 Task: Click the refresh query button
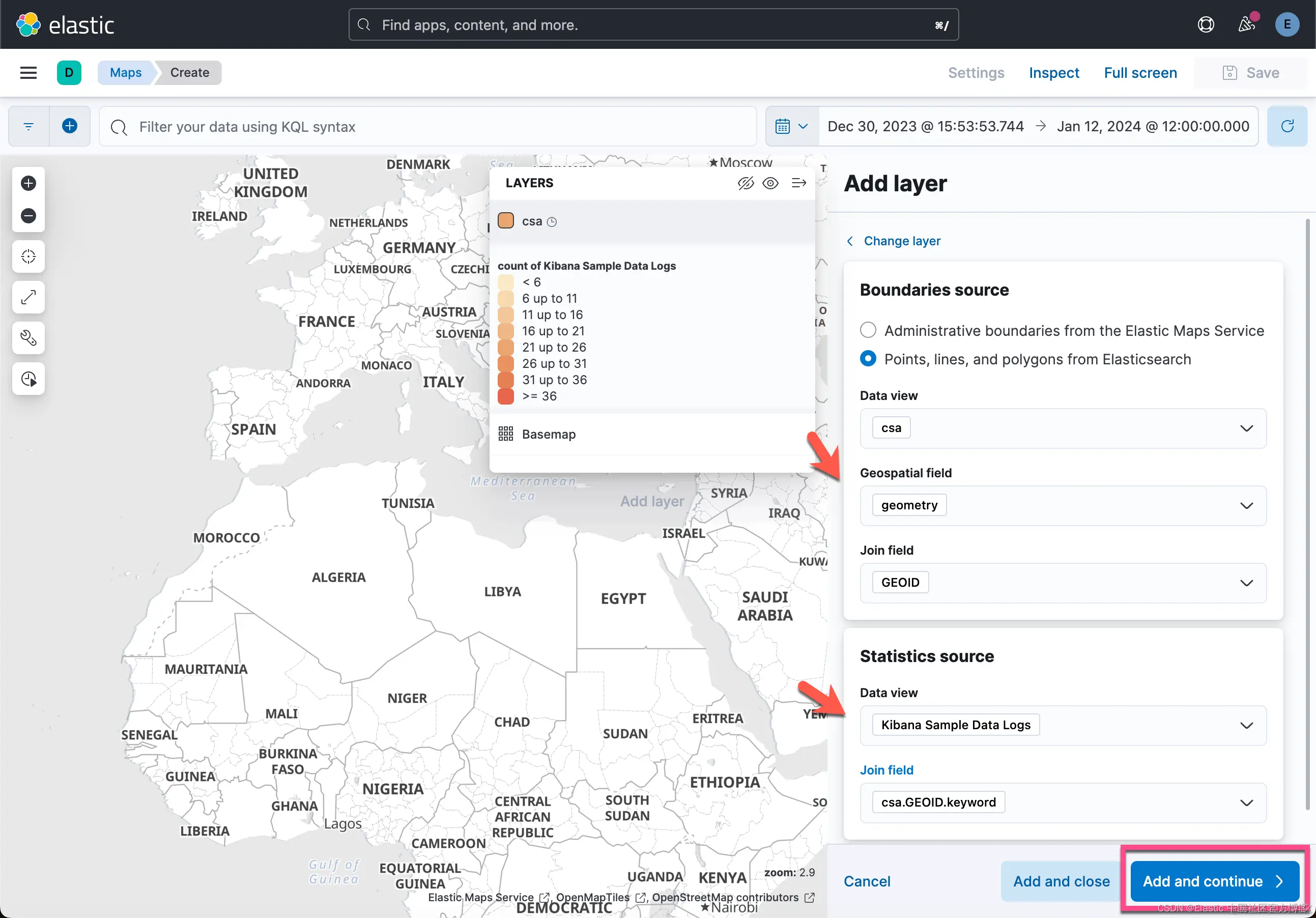pyautogui.click(x=1287, y=126)
